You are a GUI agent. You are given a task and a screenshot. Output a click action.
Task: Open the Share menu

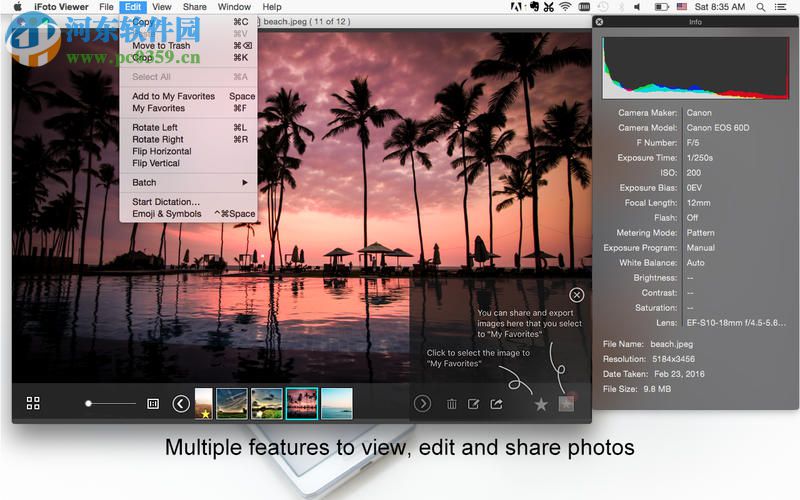tap(194, 7)
